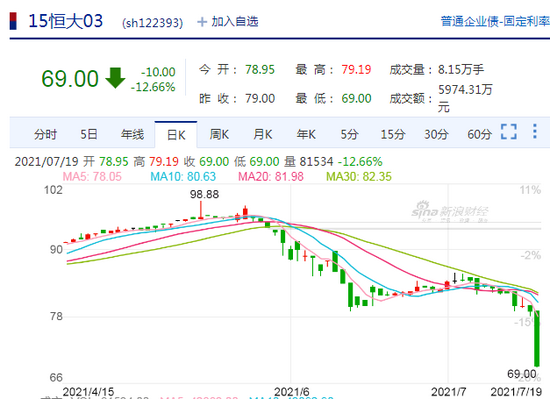
Task: Click the MA20: 81.98 legend
Action: pyautogui.click(x=271, y=176)
